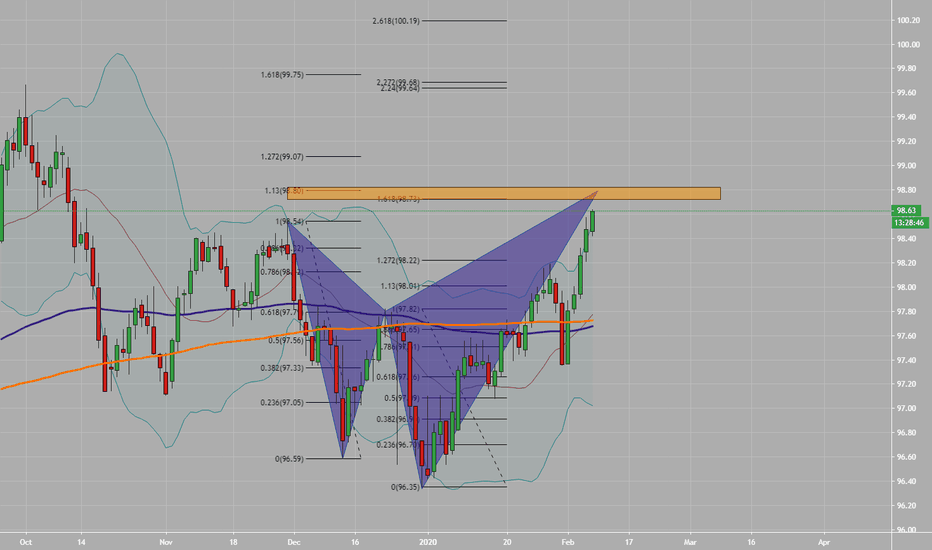Click the 18 date label after Nov
932x550 pixels.
[234, 542]
